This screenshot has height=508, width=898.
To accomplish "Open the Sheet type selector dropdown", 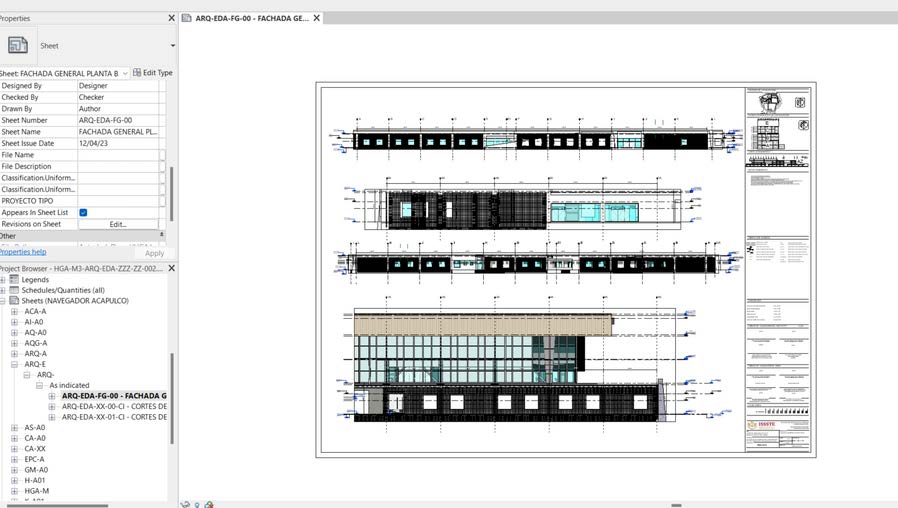I will (x=172, y=46).
